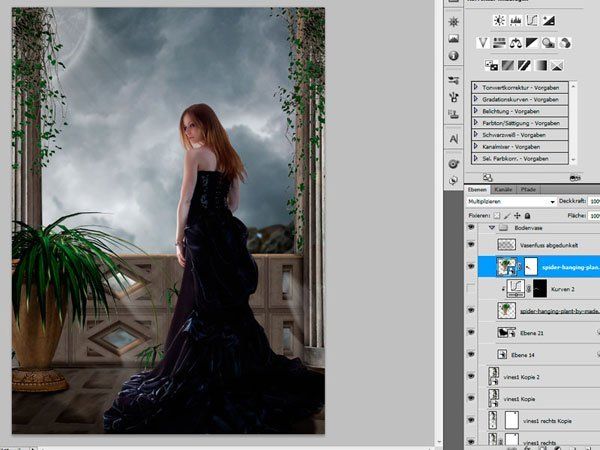Expand Gradationskurven - Vorgaben presets
Image resolution: width=600 pixels, height=450 pixels.
(x=476, y=99)
